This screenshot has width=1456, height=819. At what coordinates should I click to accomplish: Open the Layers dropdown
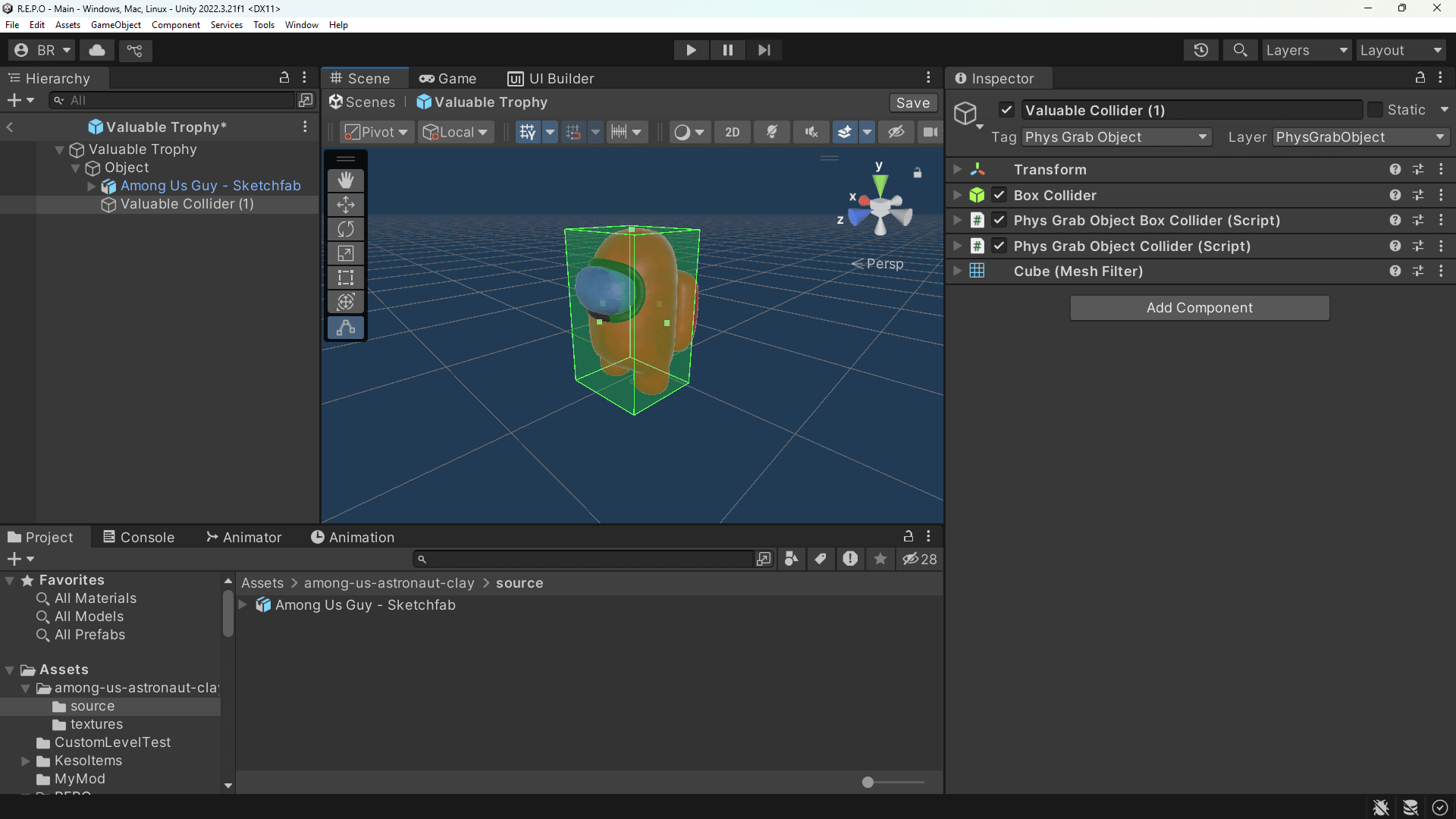point(1307,50)
